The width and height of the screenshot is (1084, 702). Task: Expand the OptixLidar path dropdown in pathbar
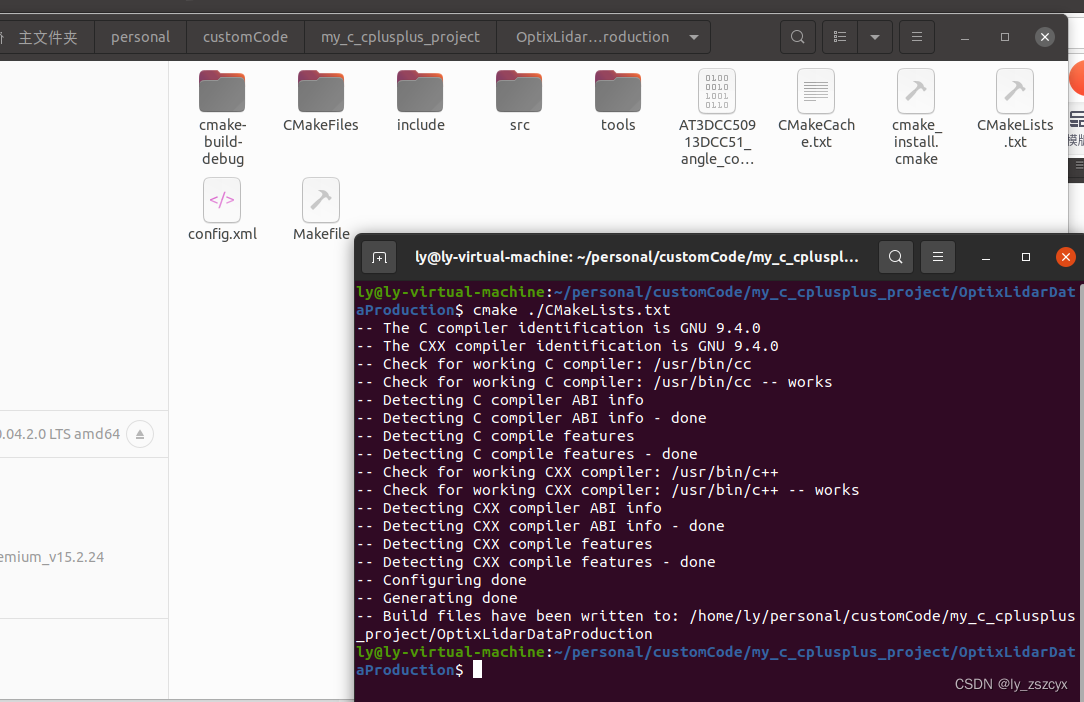(x=693, y=36)
